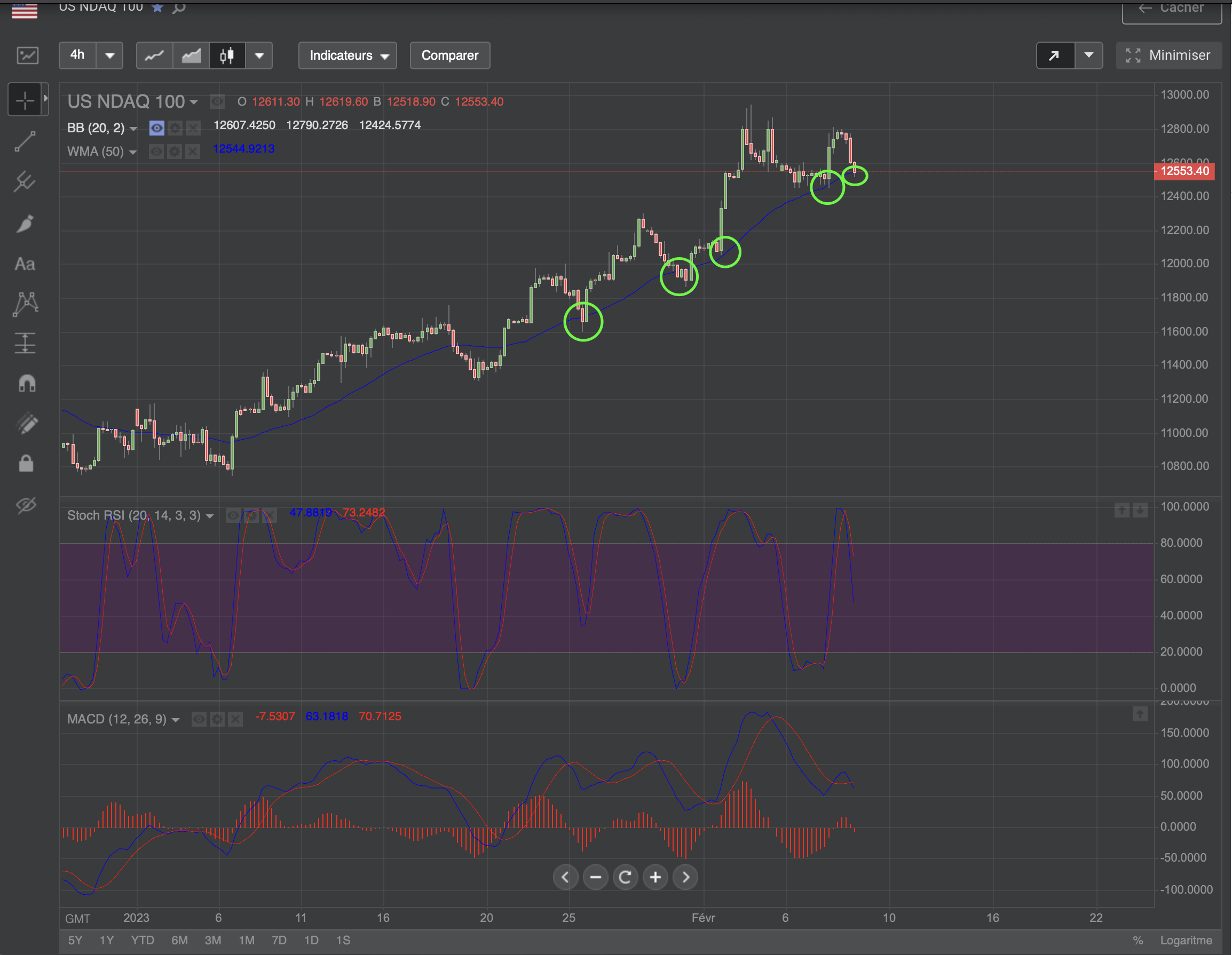Choose the brush drawing tool

[25, 223]
